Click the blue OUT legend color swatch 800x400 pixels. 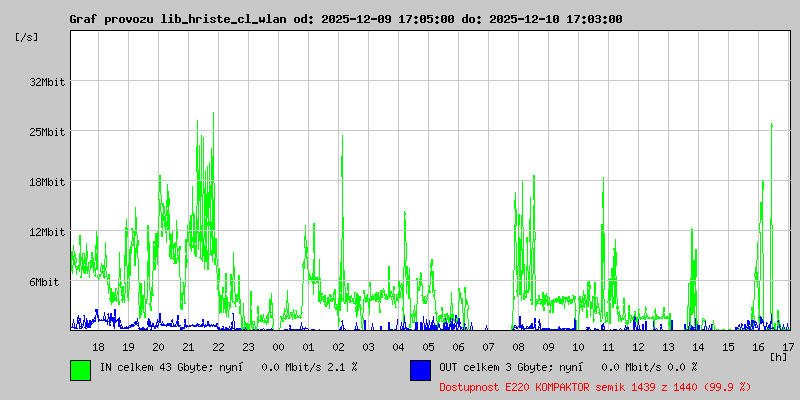420,370
